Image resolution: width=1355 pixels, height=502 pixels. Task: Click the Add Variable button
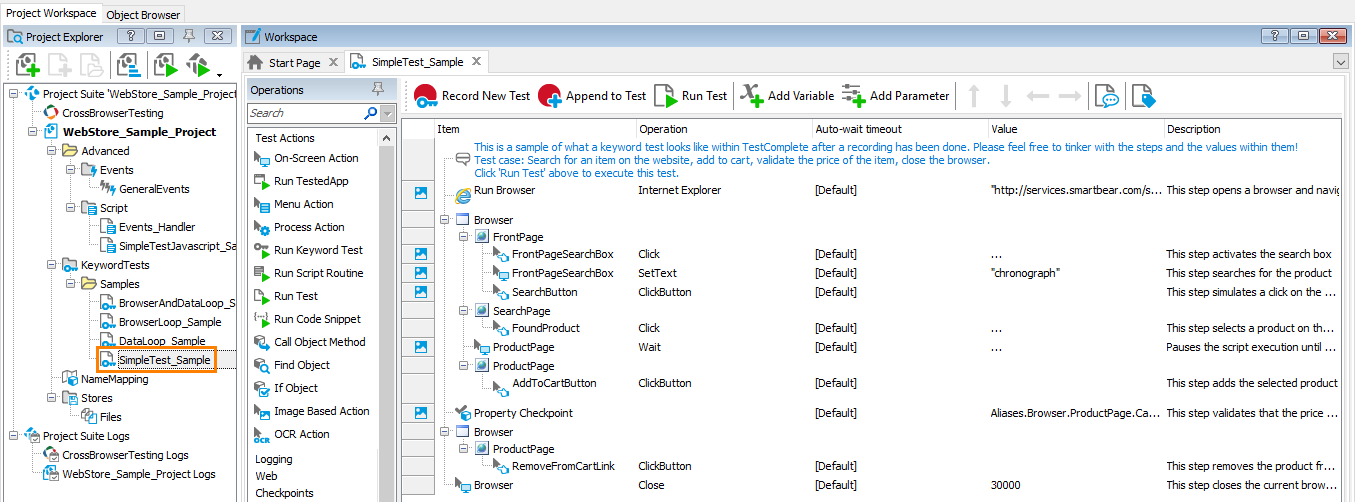[787, 96]
